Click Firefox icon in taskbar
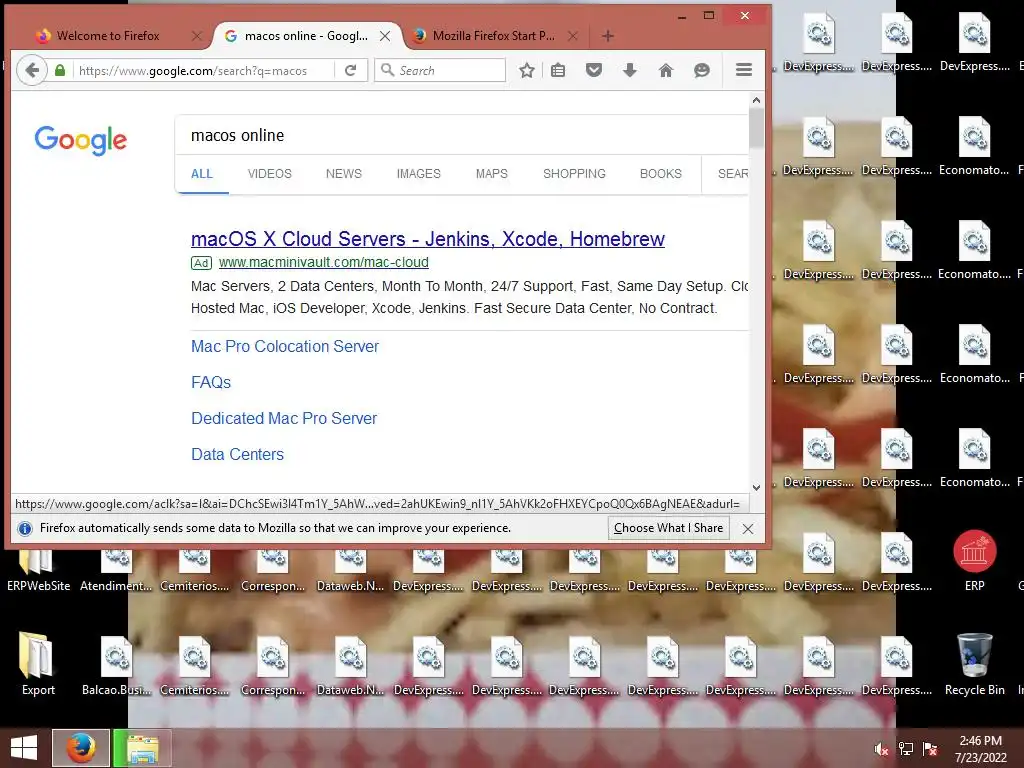The width and height of the screenshot is (1024, 768). (81, 748)
